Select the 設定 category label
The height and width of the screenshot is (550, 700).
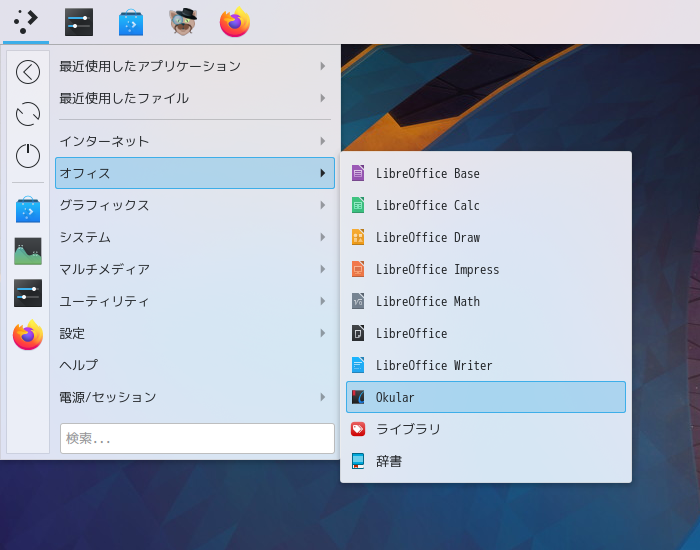[72, 333]
